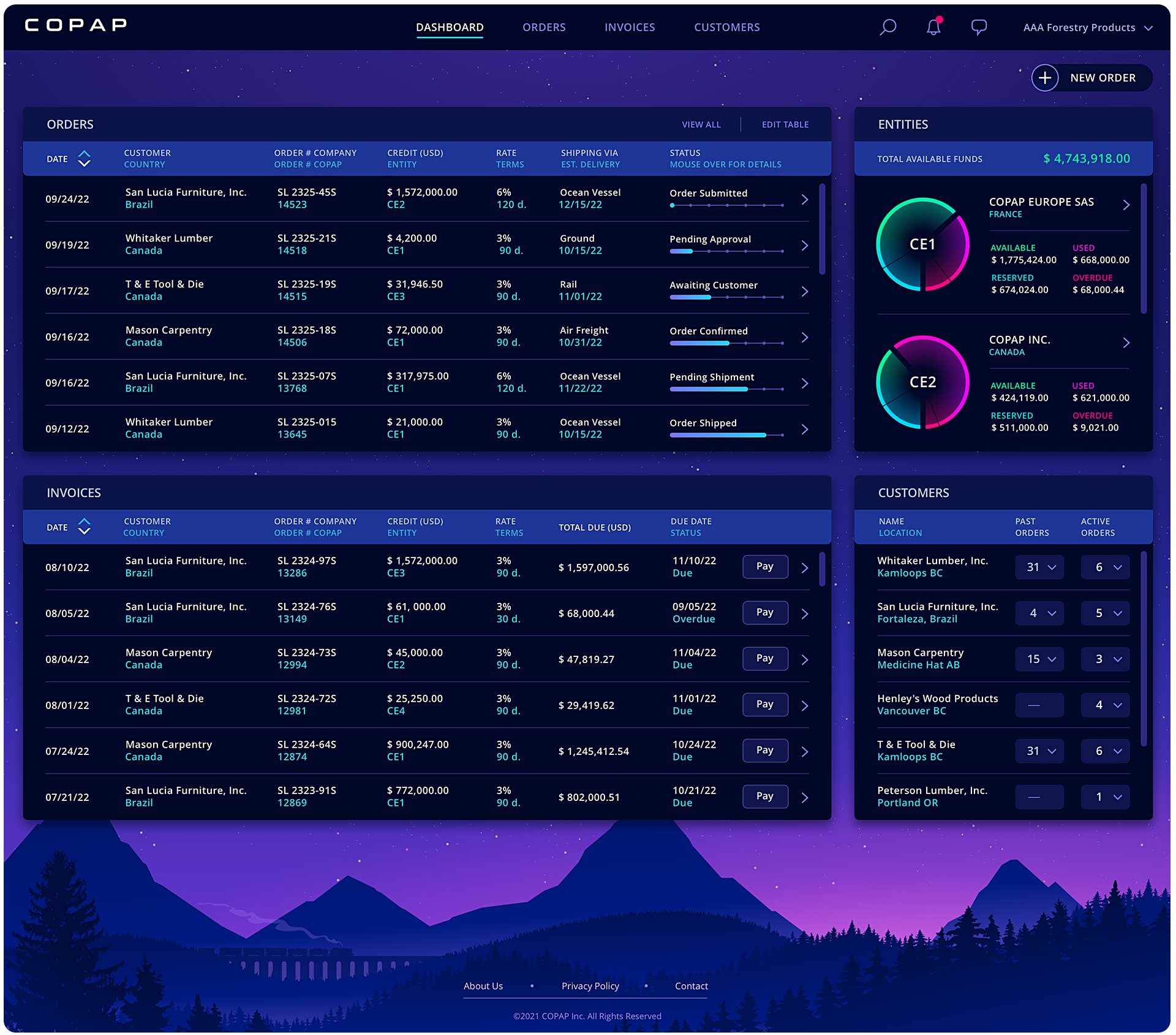1176x1035 pixels.
Task: Expand Peterson Lumber active orders 1 dropdown
Action: coord(1105,797)
